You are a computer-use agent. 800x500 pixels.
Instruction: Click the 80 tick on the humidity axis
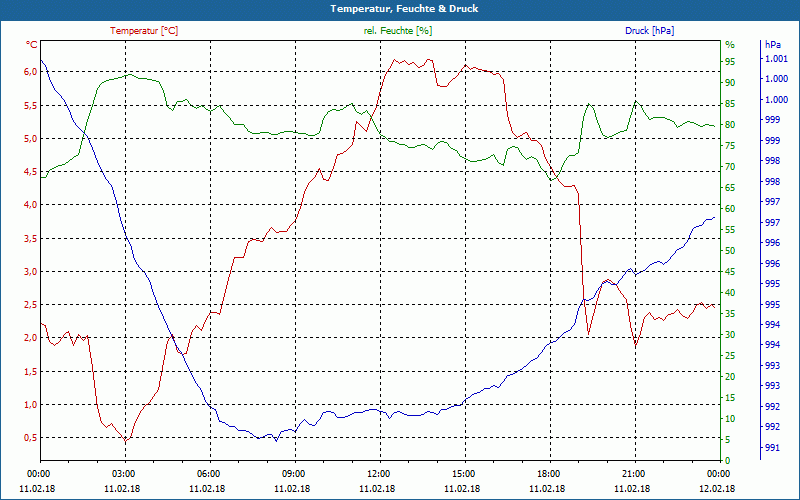coord(730,125)
